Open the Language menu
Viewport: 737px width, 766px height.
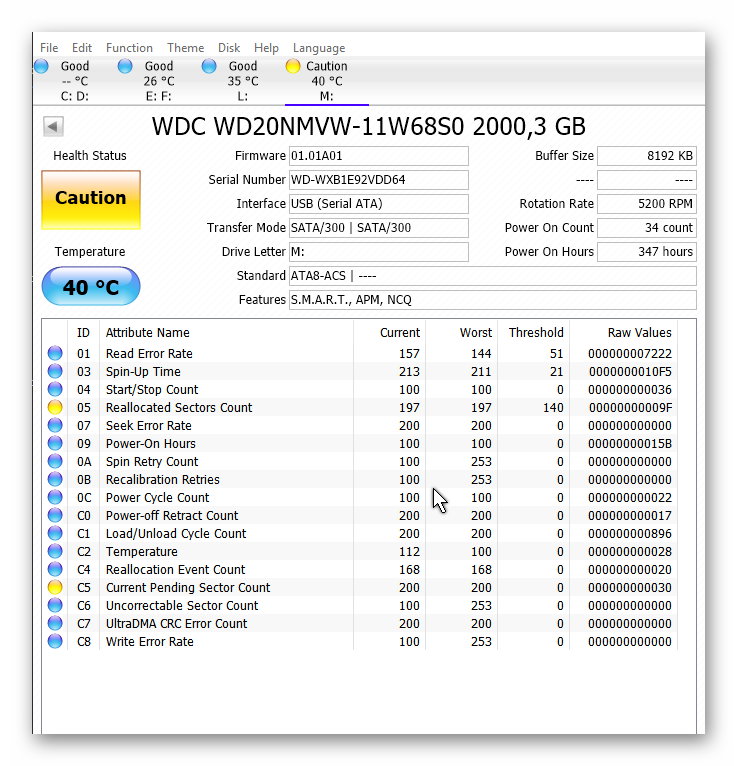(x=319, y=48)
